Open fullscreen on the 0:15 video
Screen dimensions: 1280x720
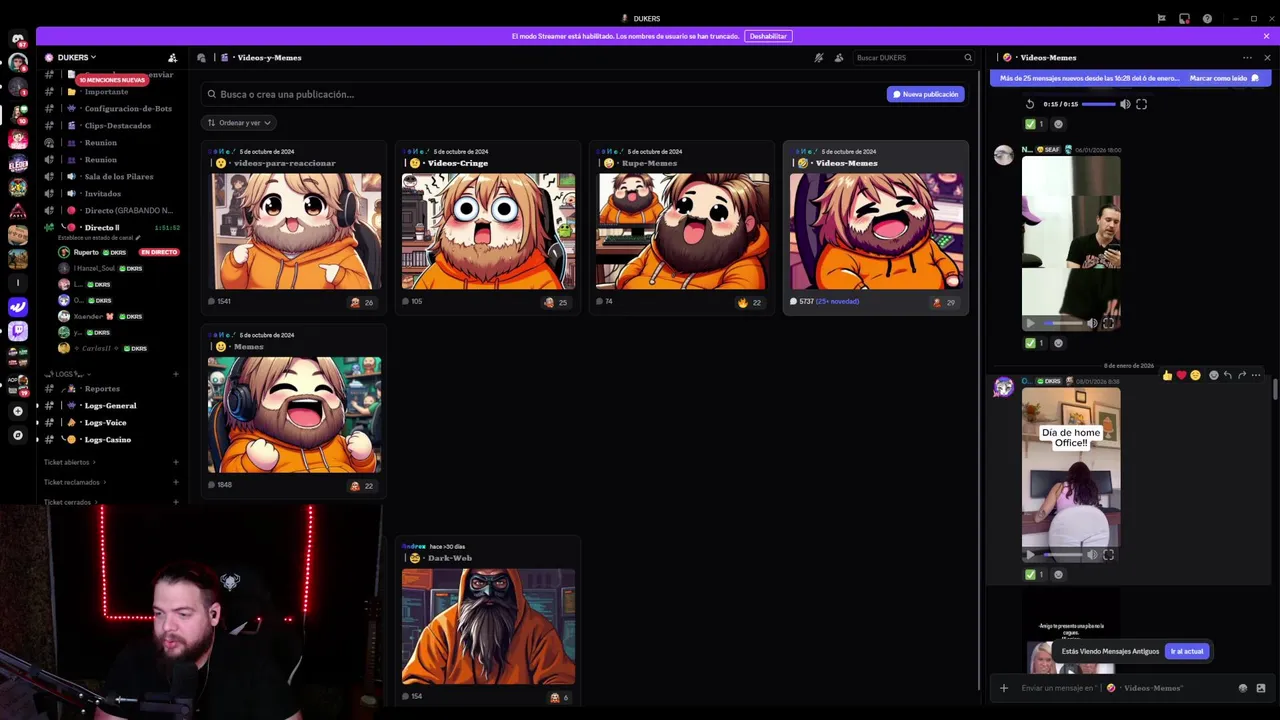click(x=1141, y=104)
